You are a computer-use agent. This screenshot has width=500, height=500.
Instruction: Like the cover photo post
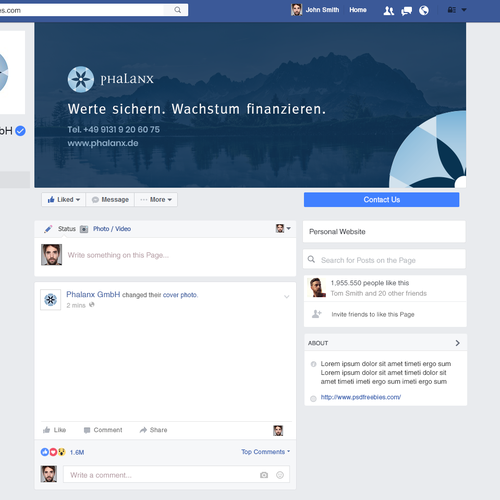(x=55, y=430)
